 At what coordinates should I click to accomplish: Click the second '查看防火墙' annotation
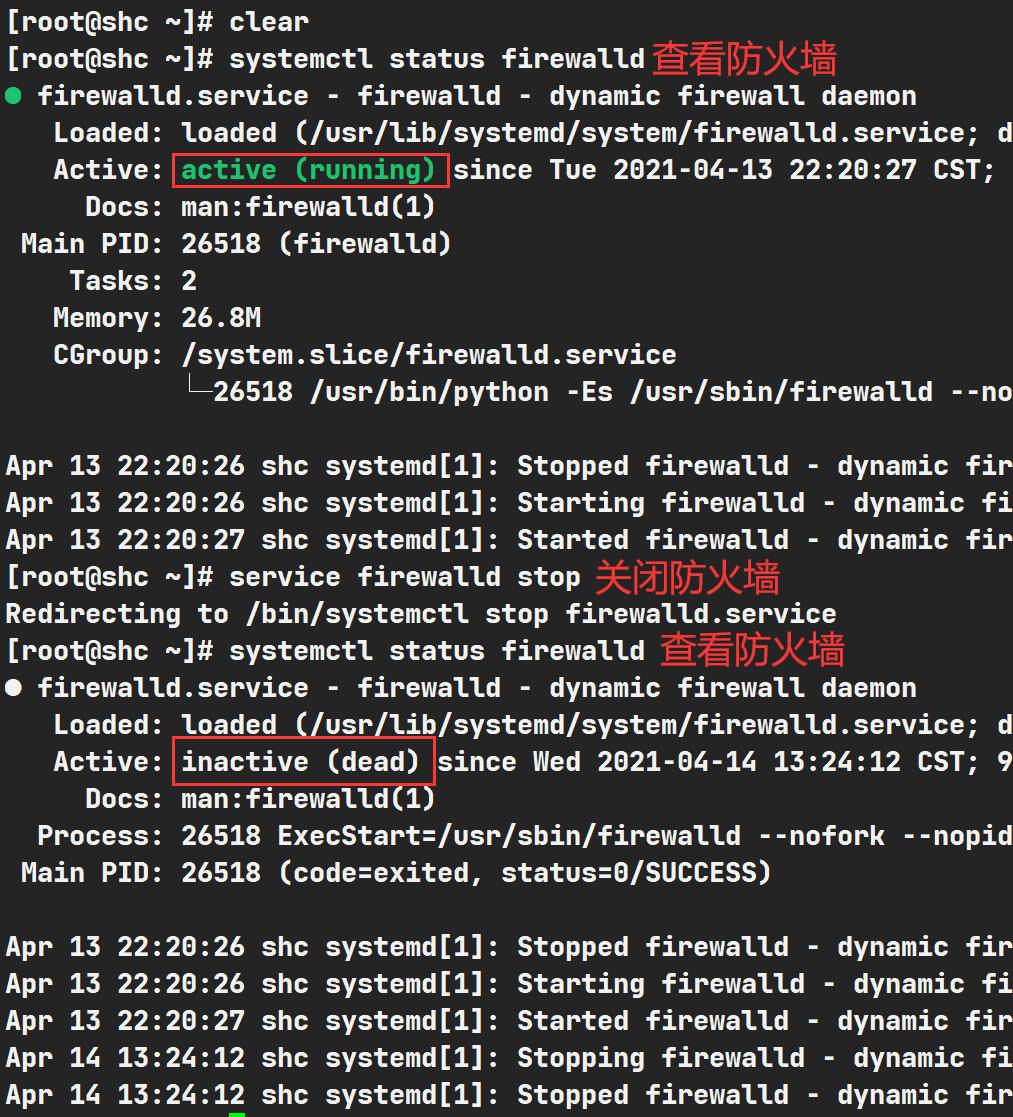[x=752, y=650]
